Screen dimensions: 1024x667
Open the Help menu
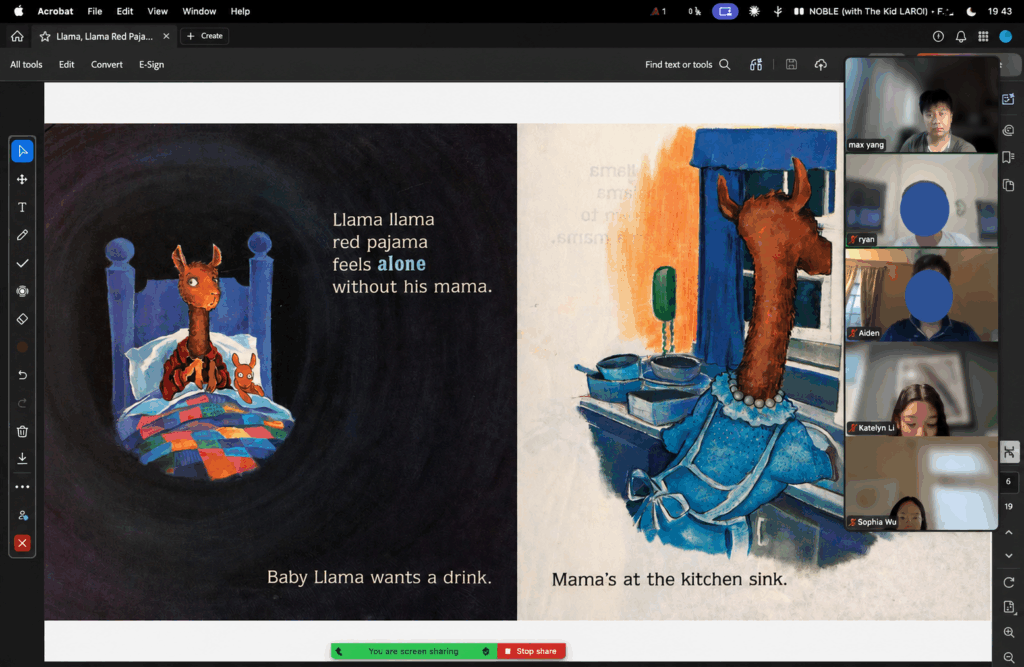[x=240, y=11]
